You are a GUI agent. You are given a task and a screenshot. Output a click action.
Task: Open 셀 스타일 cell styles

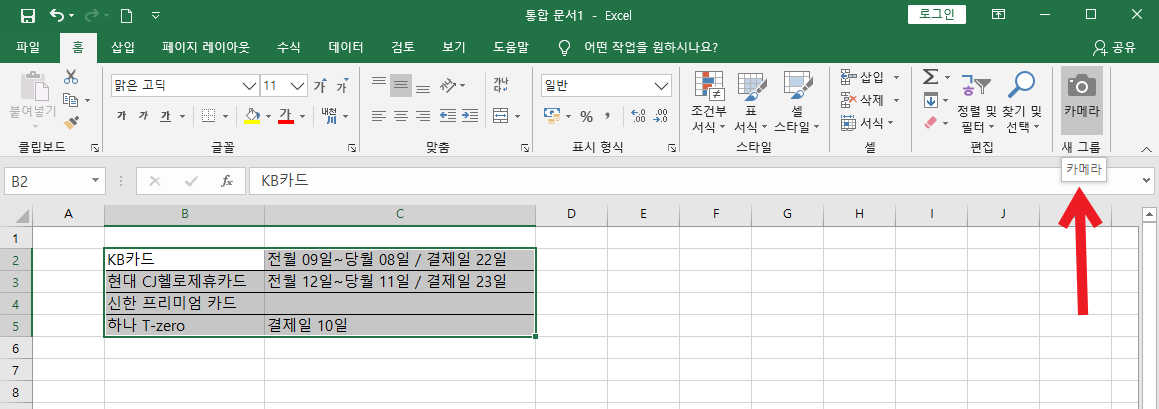796,103
